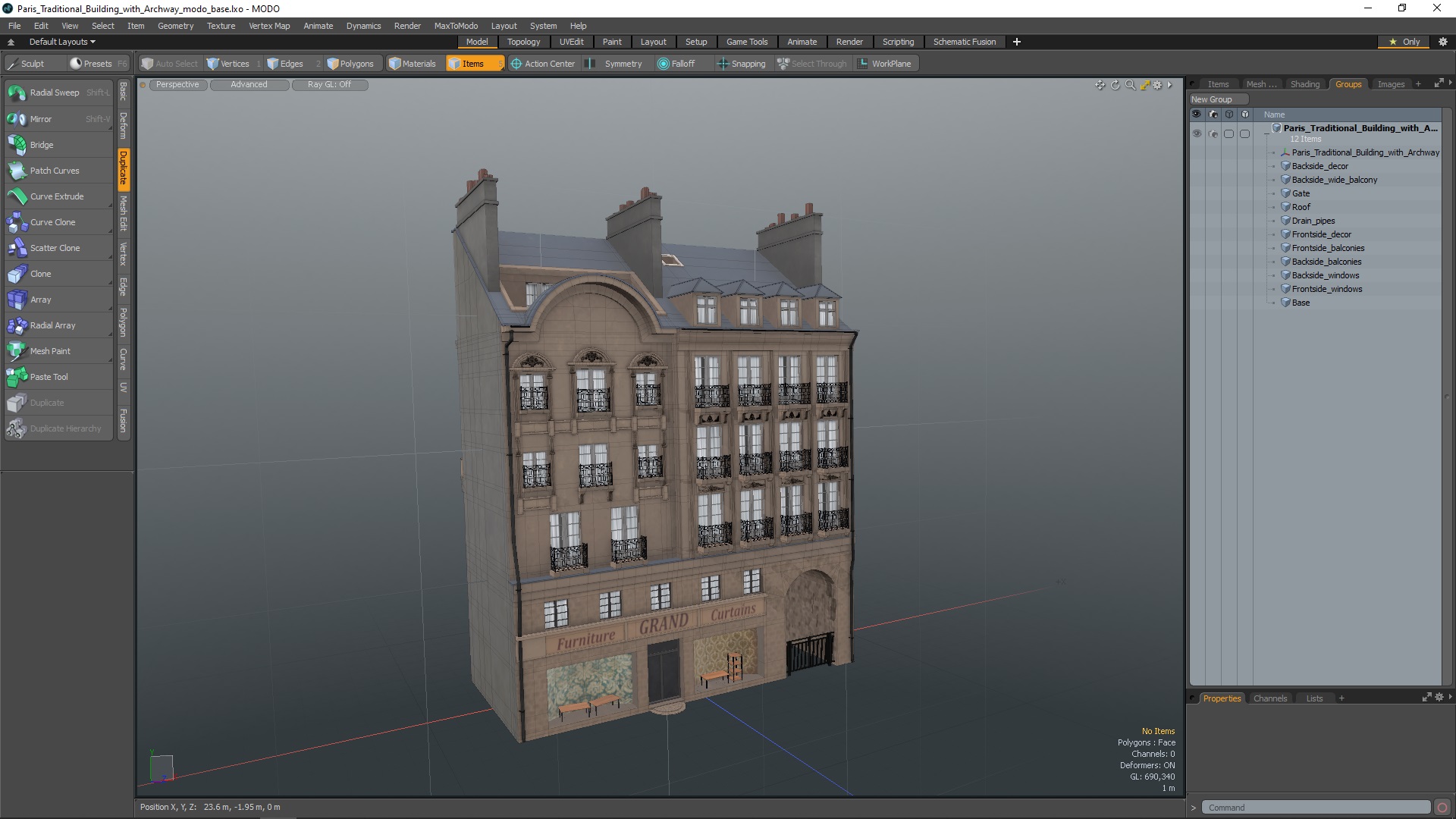Select the Roof item in list
The width and height of the screenshot is (1456, 819).
point(1301,207)
